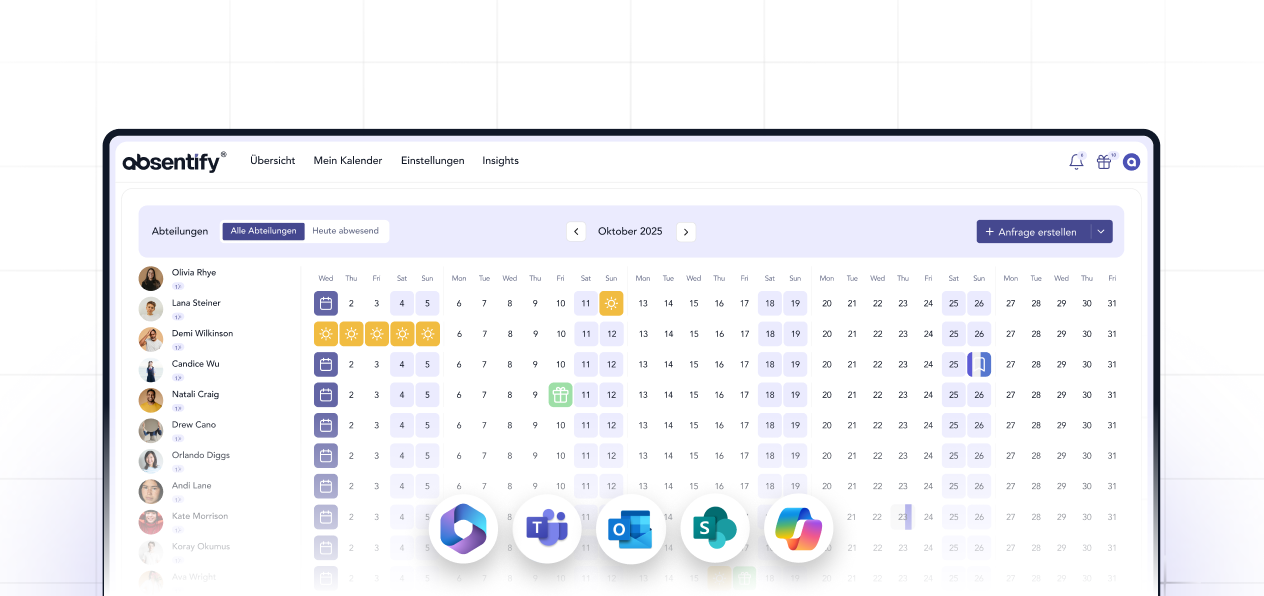This screenshot has height=596, width=1264.
Task: Open Mein Kalender menu
Action: point(348,161)
